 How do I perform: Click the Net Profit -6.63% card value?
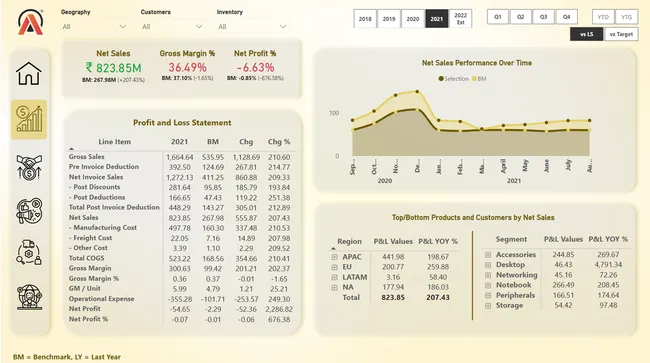pyautogui.click(x=255, y=67)
